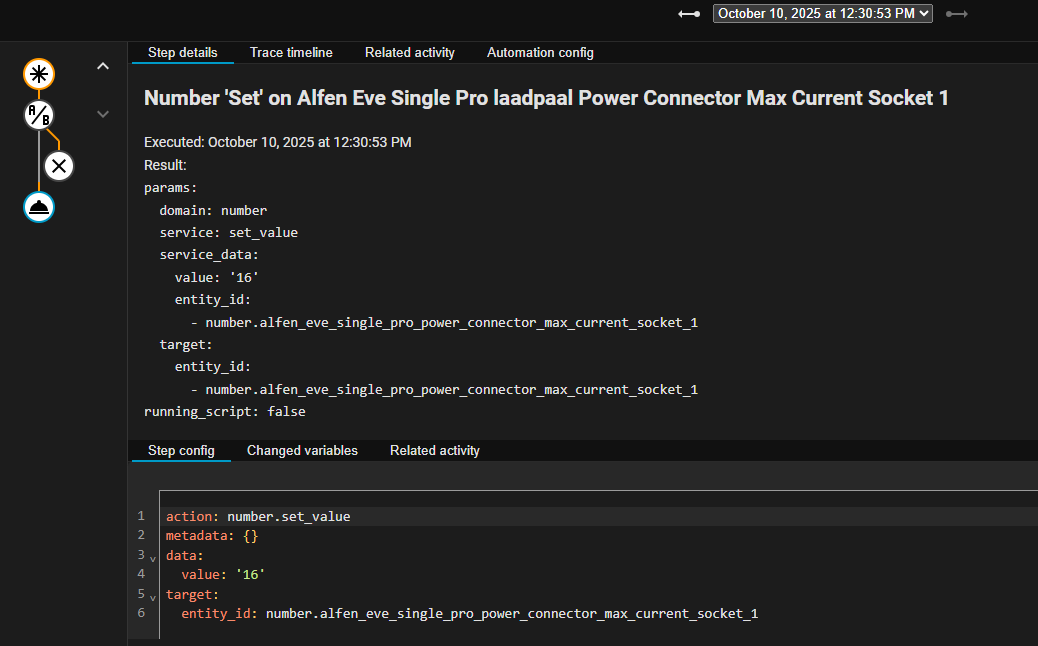
Task: Go to the previous trace step with up chevron
Action: [102, 67]
